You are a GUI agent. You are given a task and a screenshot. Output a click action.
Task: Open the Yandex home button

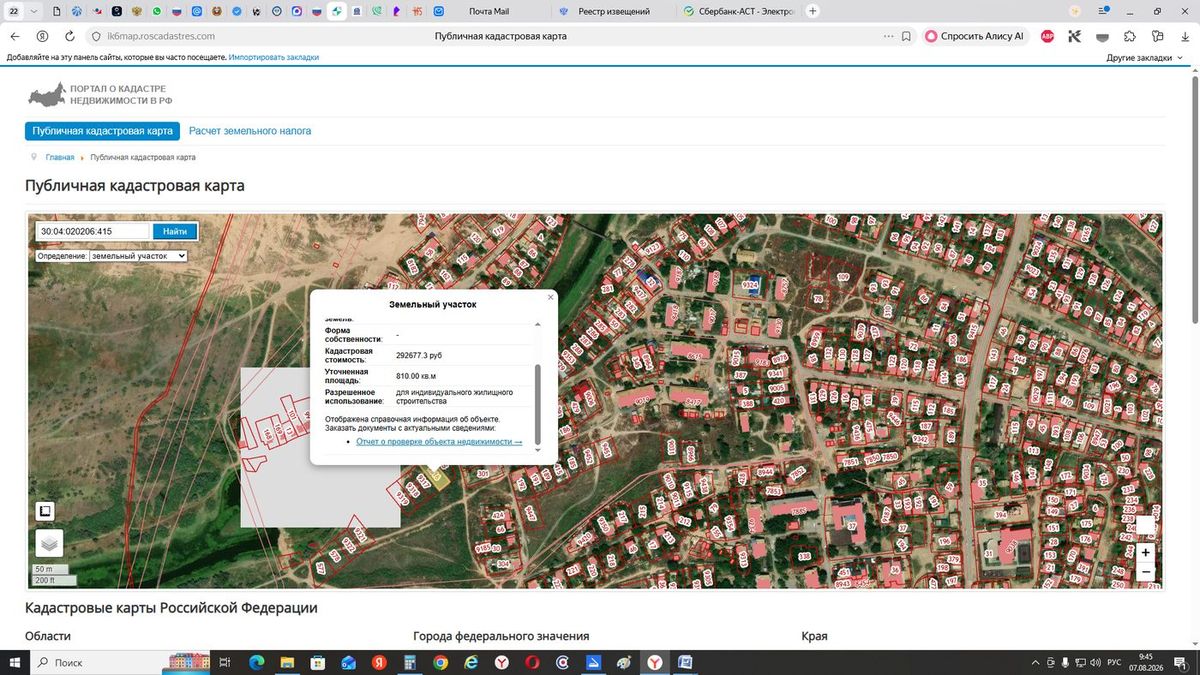pyautogui.click(x=42, y=36)
